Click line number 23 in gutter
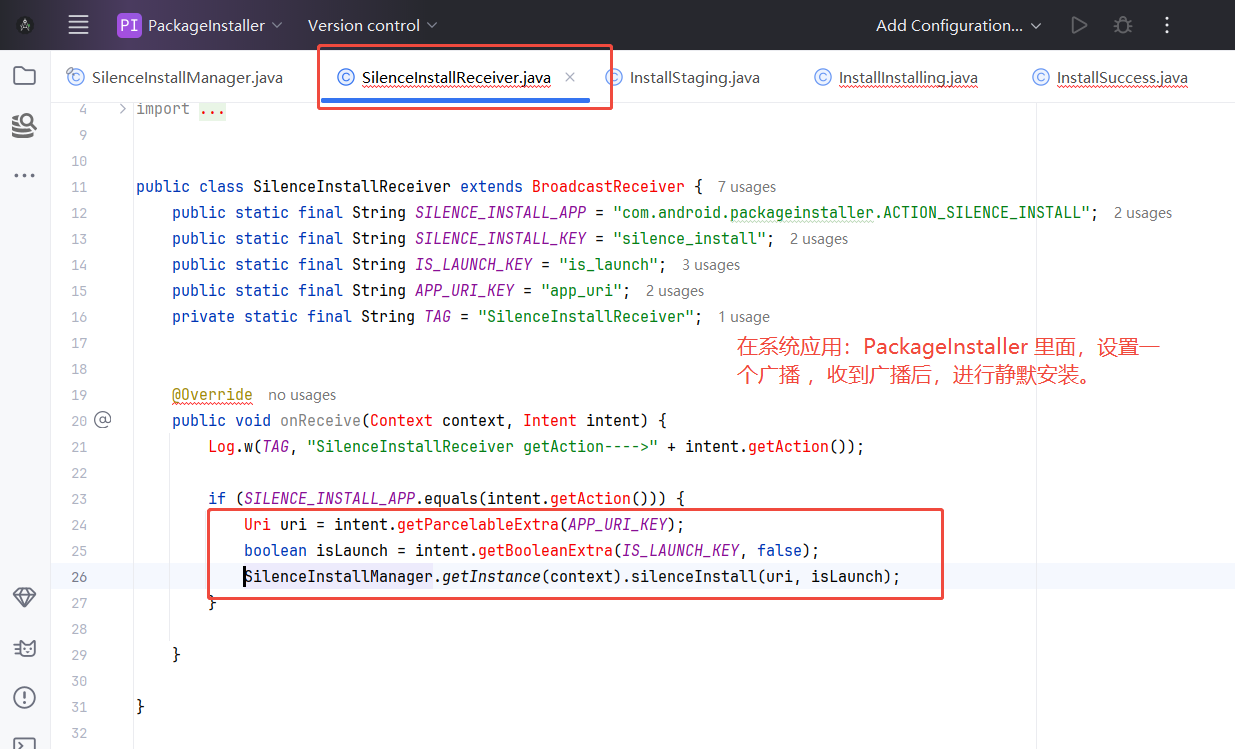 (79, 499)
